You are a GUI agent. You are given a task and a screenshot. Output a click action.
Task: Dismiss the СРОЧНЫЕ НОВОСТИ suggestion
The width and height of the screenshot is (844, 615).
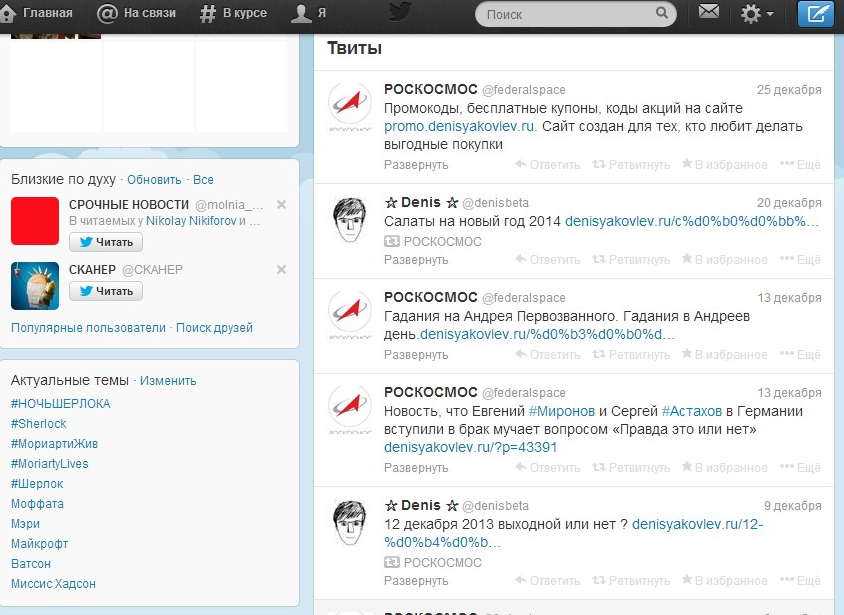tap(281, 205)
